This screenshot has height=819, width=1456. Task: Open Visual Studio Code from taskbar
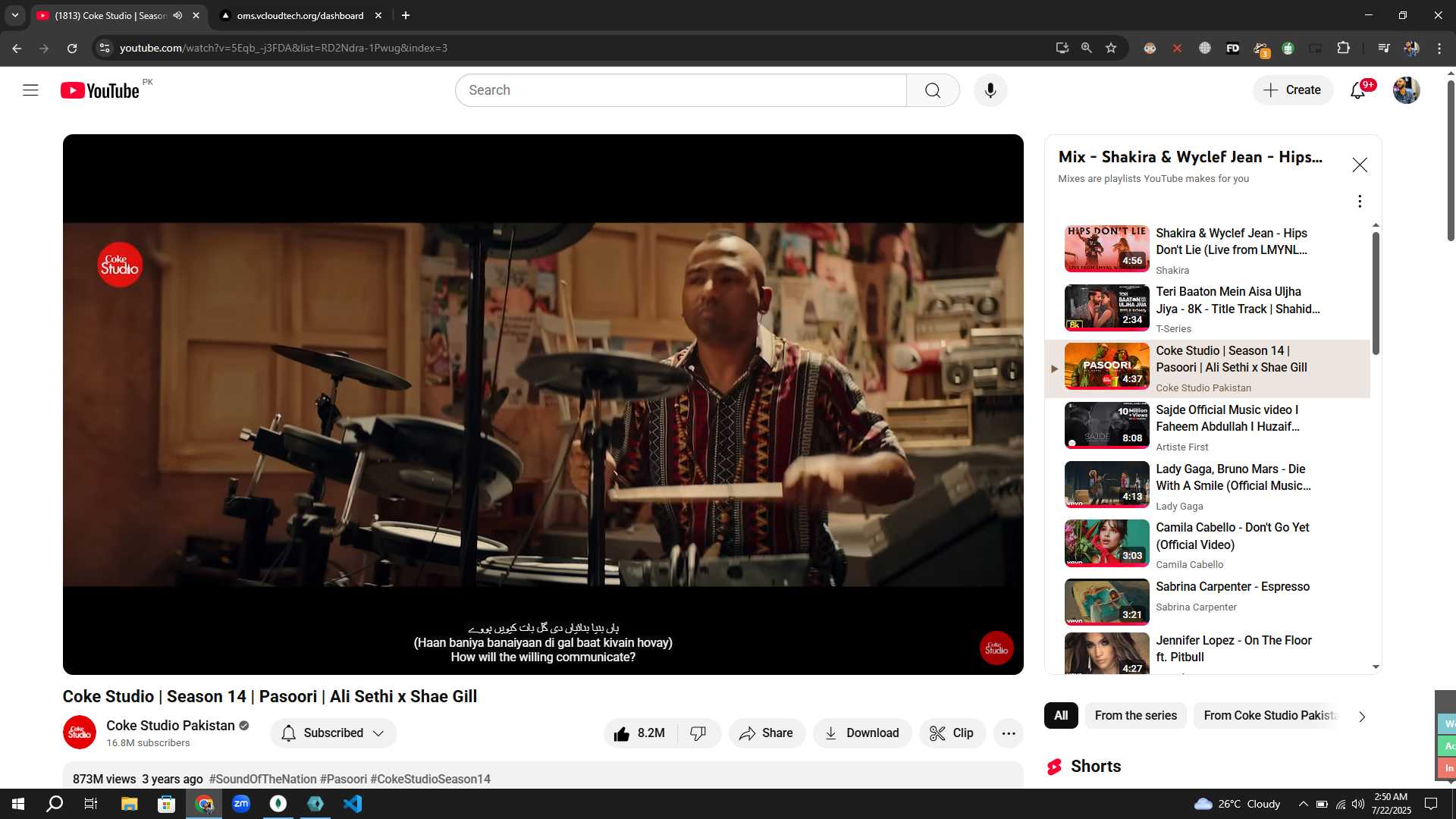click(x=353, y=804)
